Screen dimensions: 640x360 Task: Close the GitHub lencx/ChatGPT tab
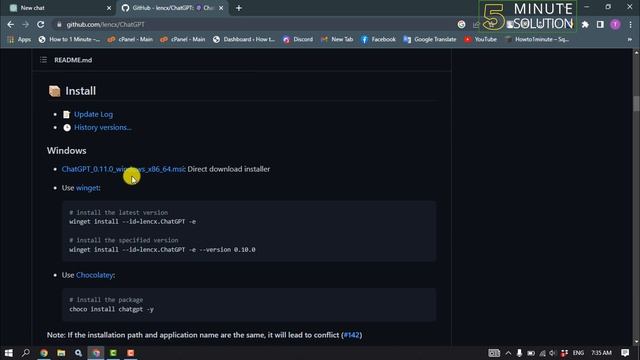pyautogui.click(x=221, y=8)
